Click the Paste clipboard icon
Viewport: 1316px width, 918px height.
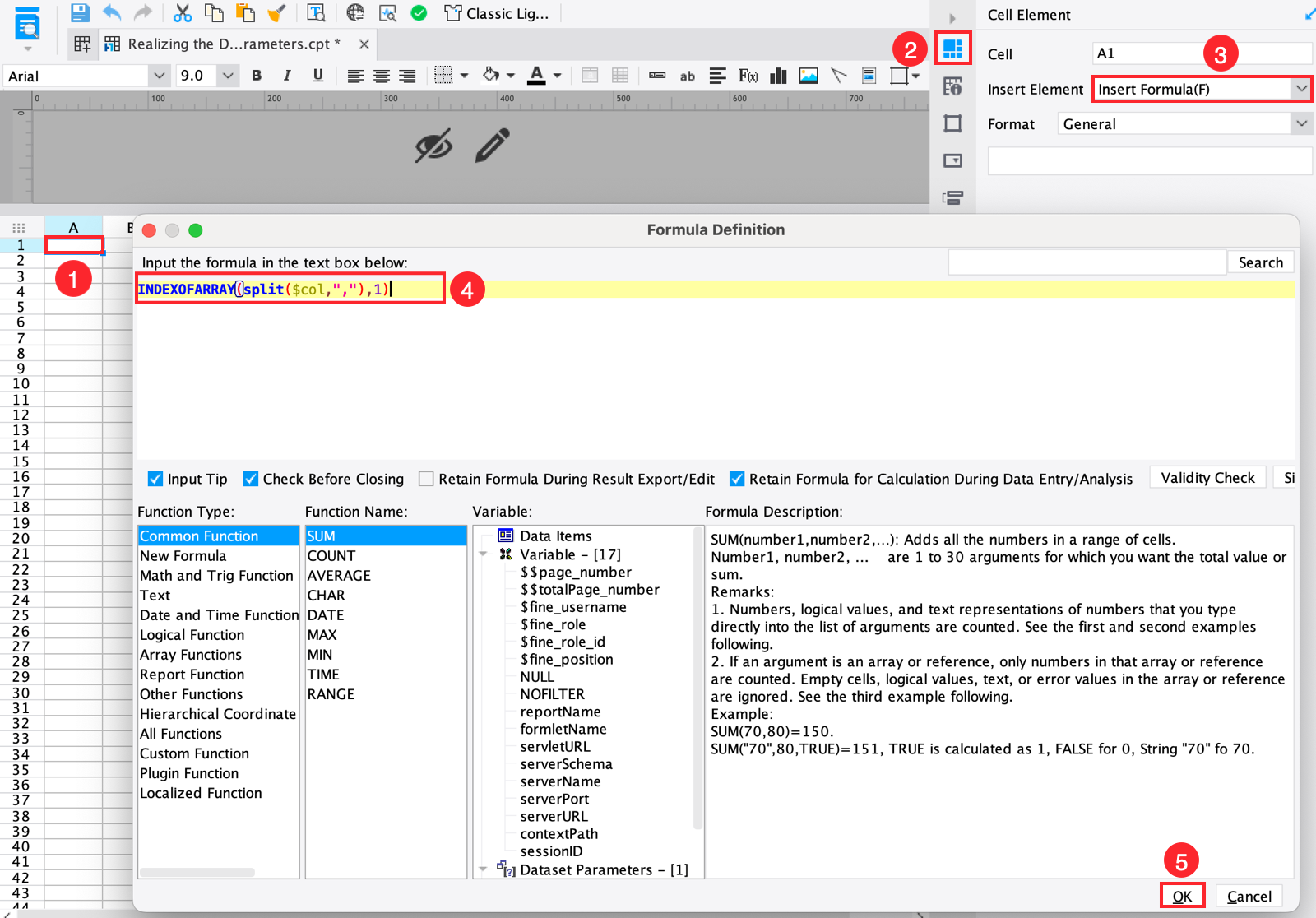click(245, 12)
